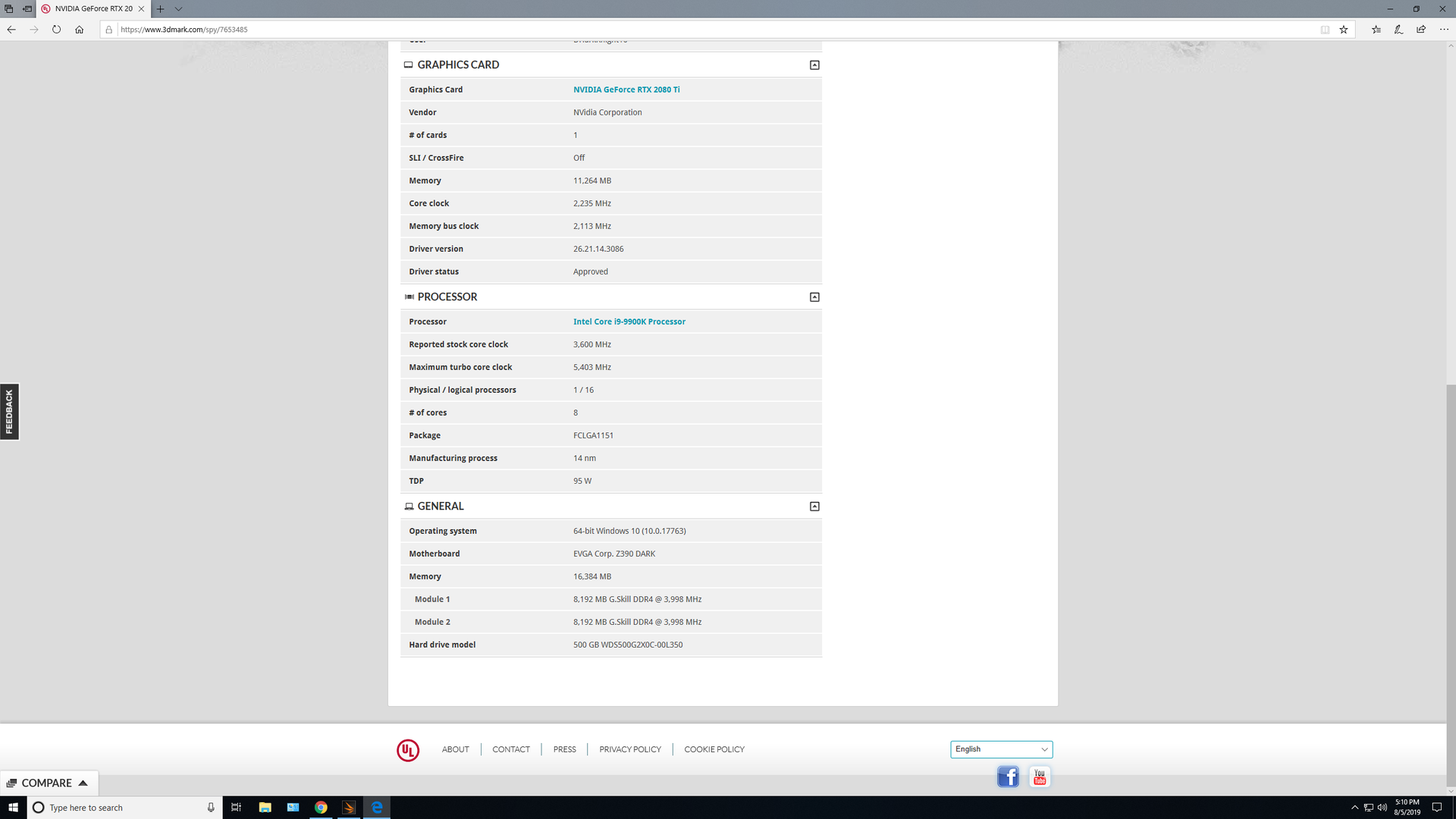Open browser Settings and more menu

tap(1444, 30)
